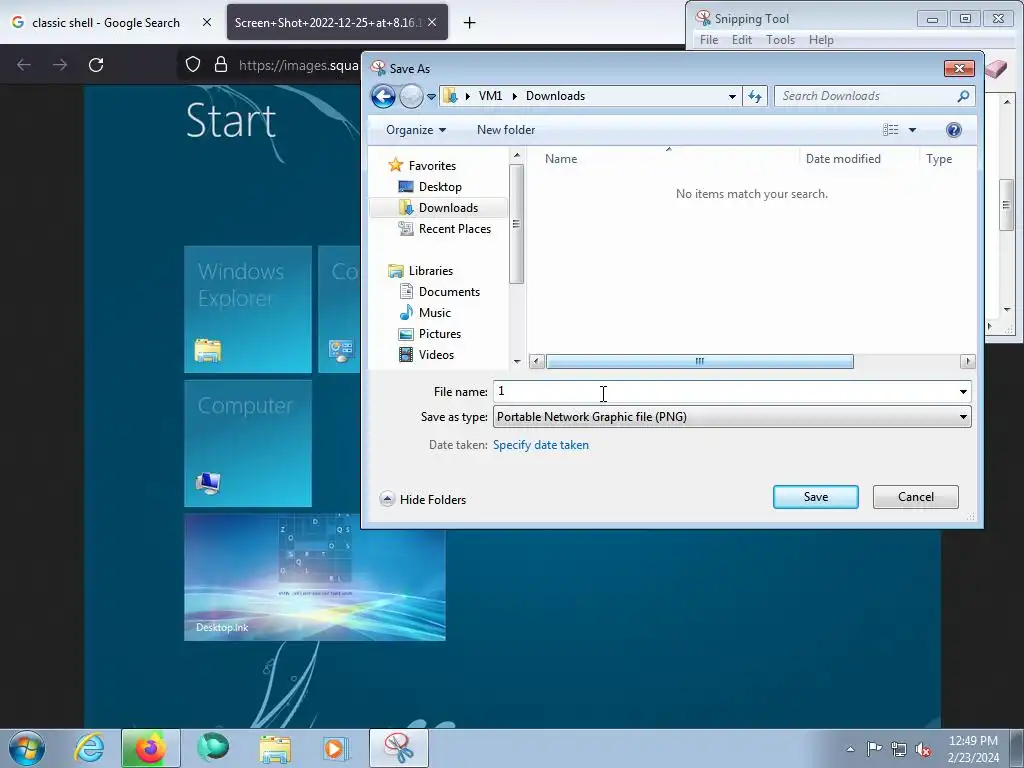The image size is (1024, 768).
Task: Click the Back arrow in Save As dialog
Action: (383, 97)
